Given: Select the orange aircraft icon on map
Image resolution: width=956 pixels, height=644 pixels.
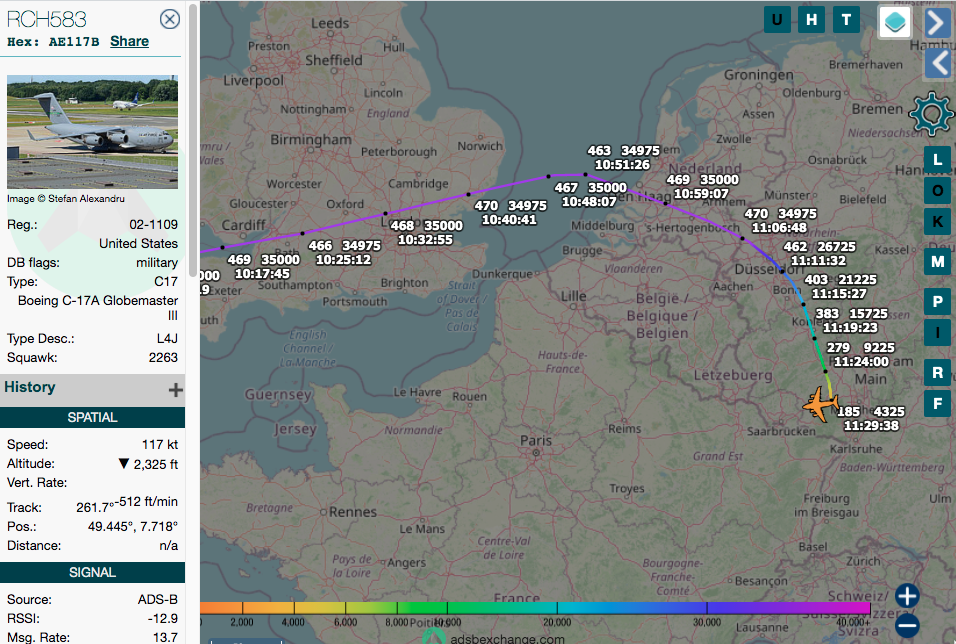Looking at the screenshot, I should [x=820, y=404].
